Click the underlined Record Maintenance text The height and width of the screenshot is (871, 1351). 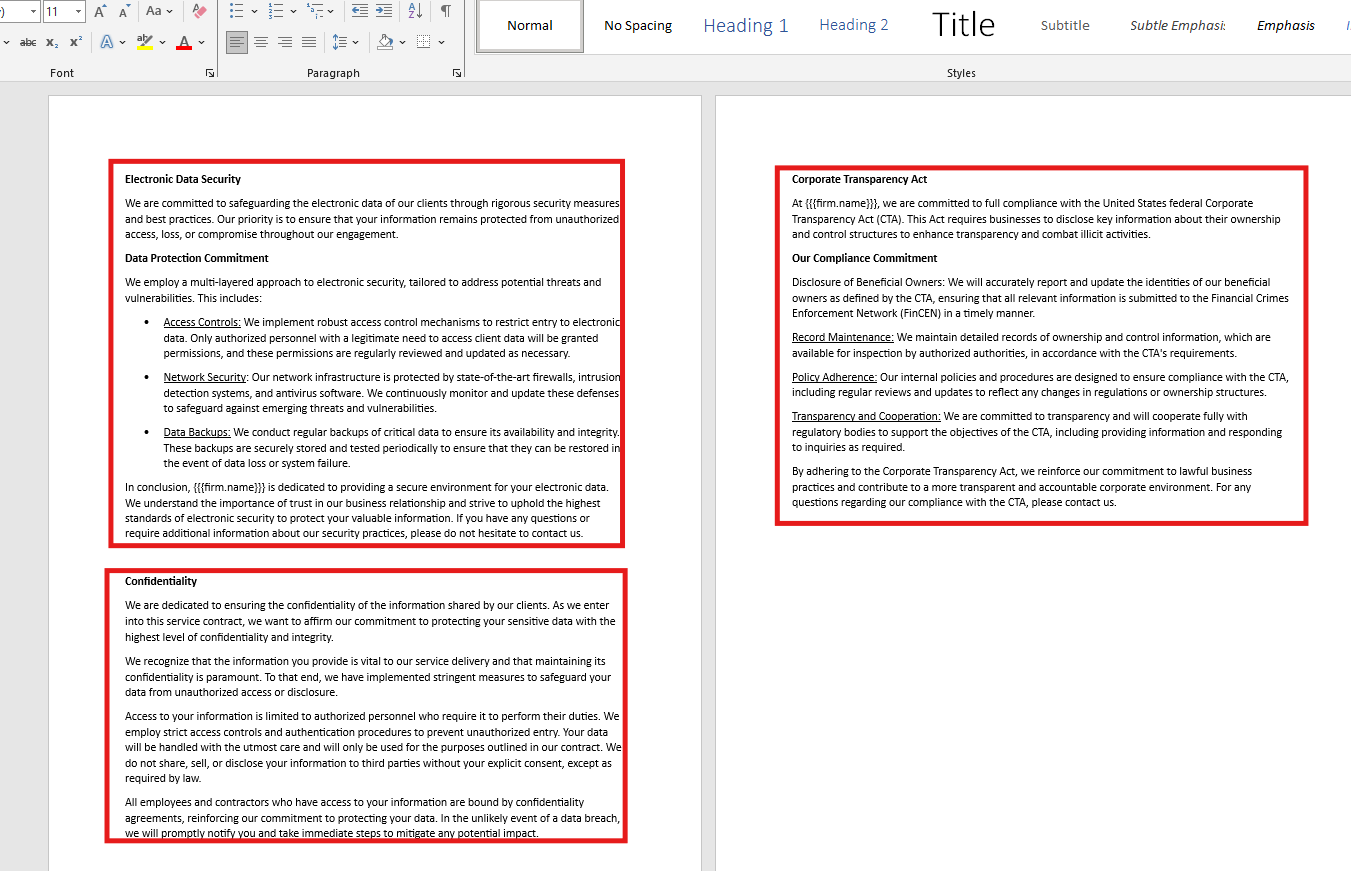pos(843,337)
